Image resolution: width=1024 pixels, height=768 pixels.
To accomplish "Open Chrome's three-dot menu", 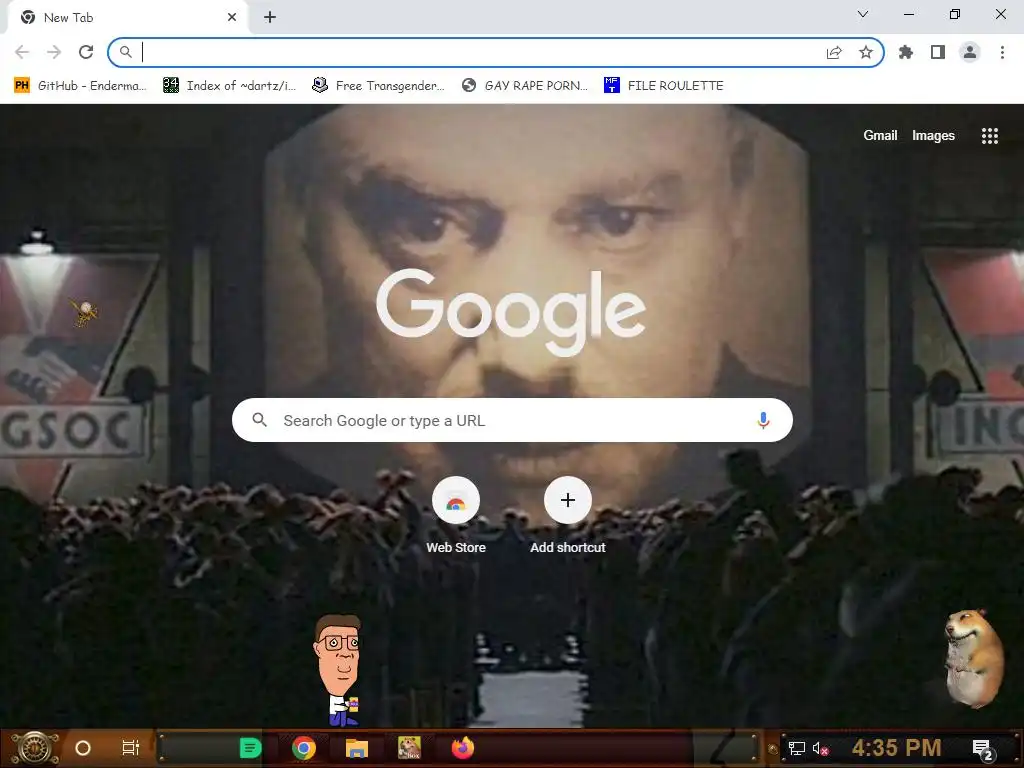I will (1002, 52).
